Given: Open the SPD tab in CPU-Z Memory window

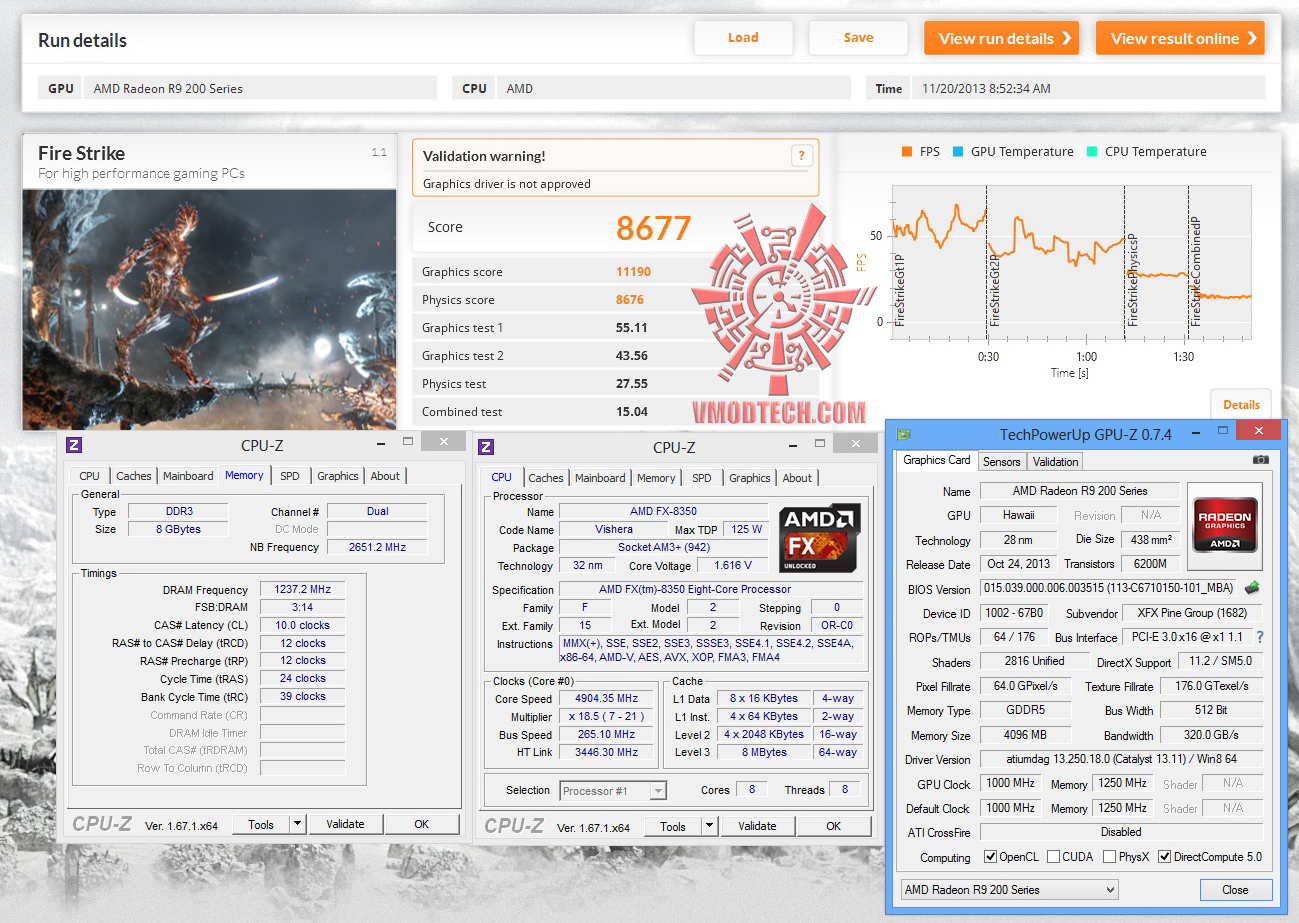Looking at the screenshot, I should click(290, 476).
